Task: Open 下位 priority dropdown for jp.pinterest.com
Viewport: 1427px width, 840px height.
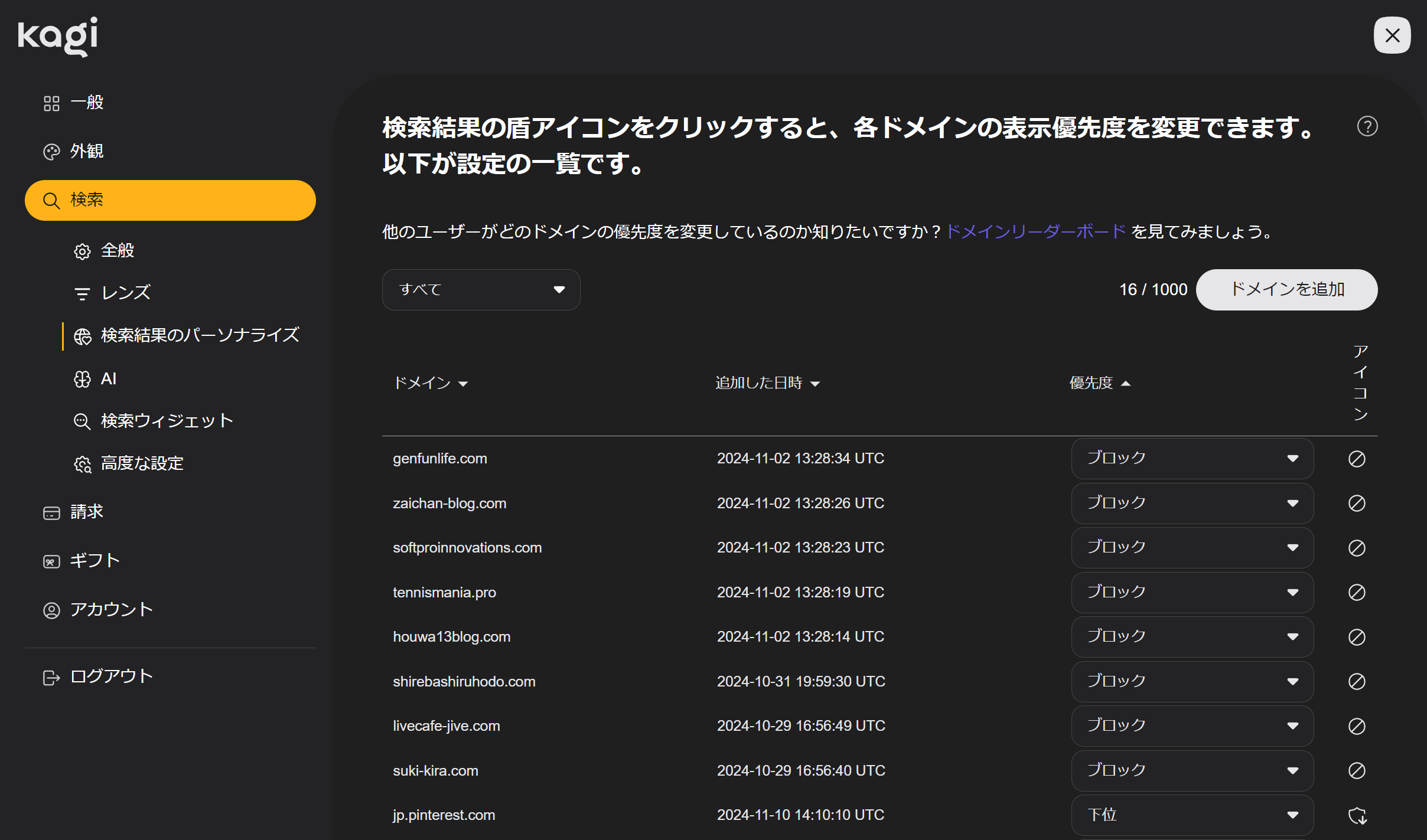Action: coord(1192,815)
